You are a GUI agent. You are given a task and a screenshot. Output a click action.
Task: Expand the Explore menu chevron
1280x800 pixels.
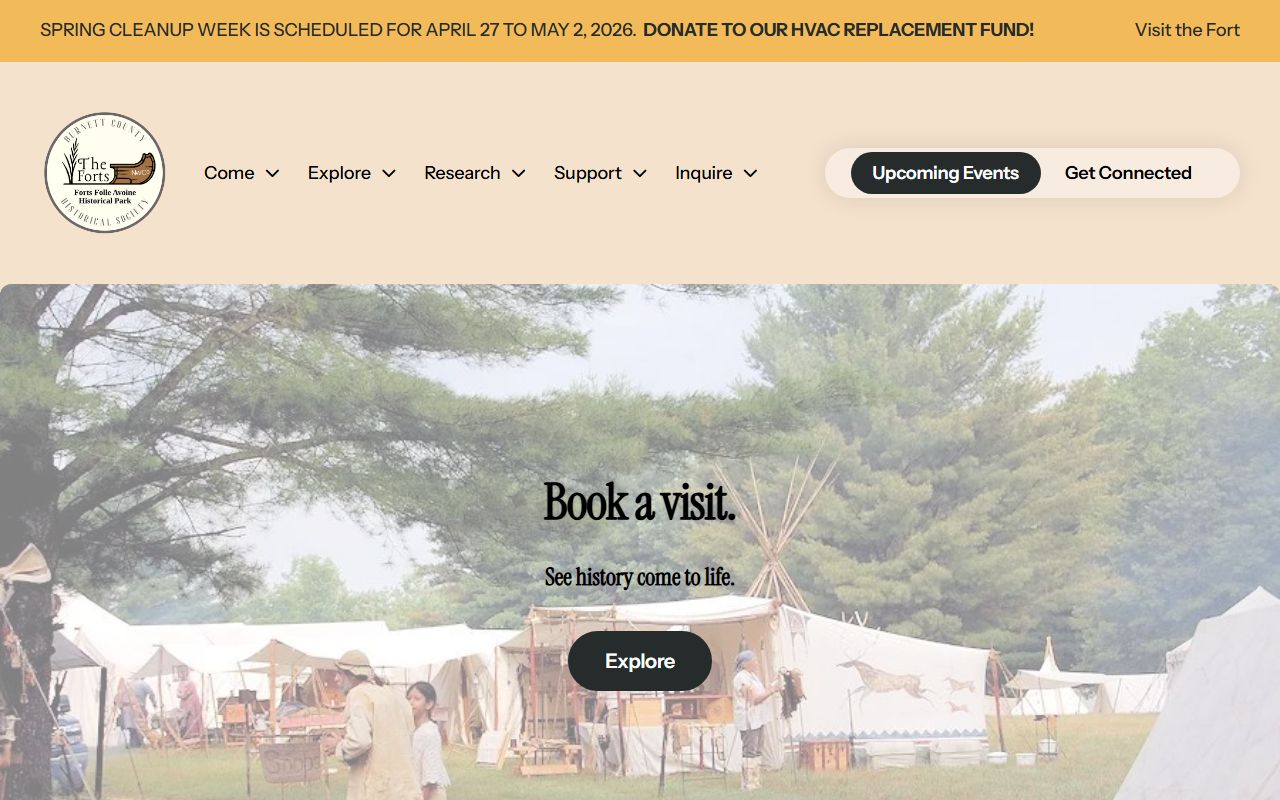pos(389,173)
